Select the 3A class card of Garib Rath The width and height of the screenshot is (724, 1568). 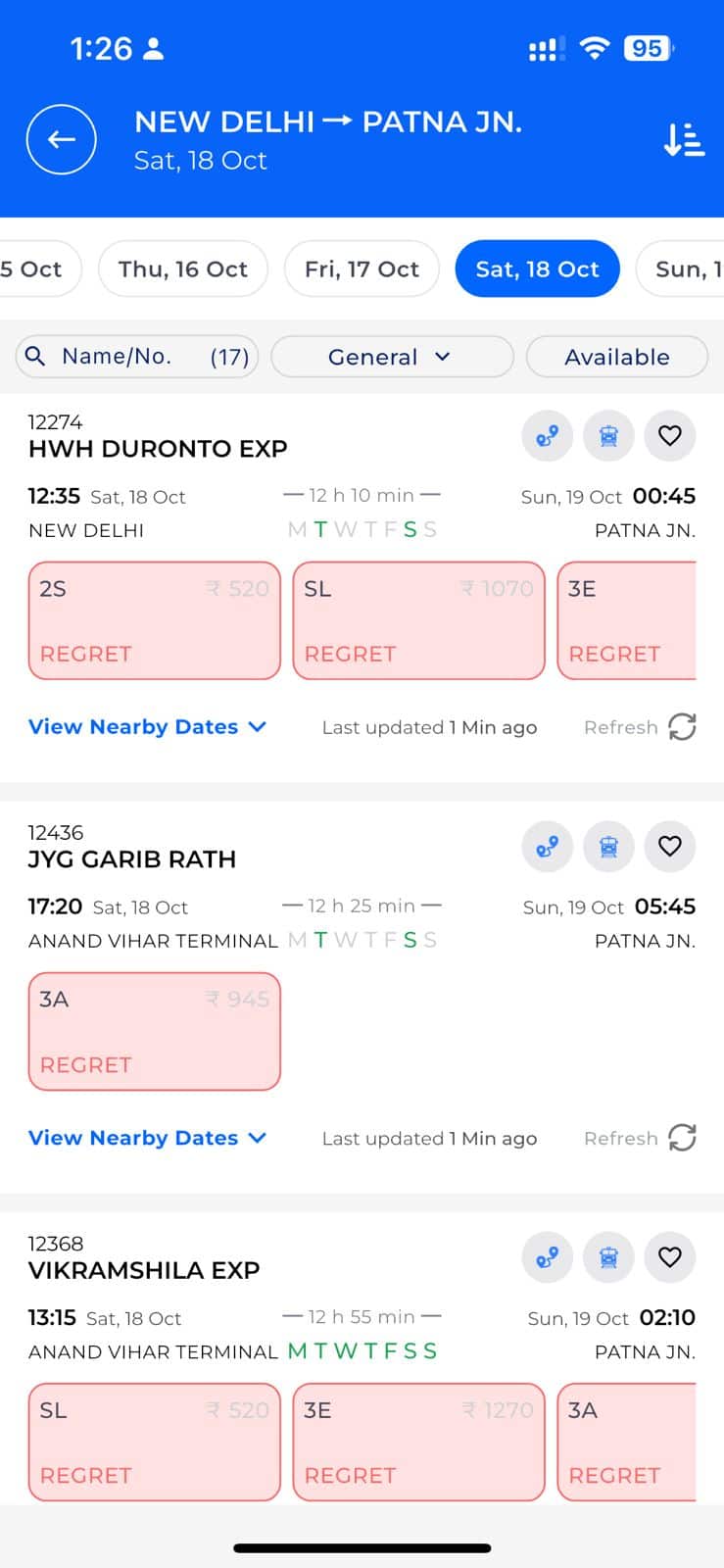click(x=155, y=1031)
